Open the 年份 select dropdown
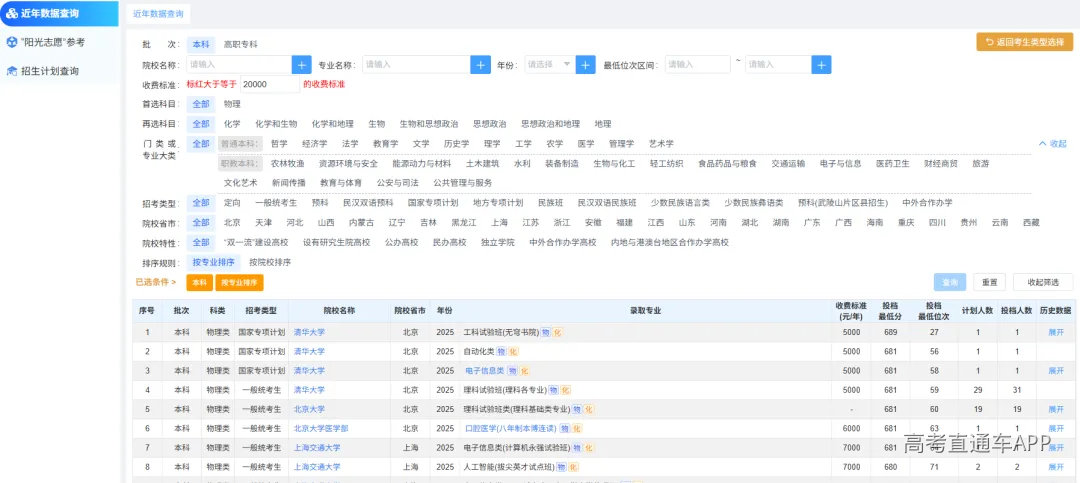 click(549, 65)
